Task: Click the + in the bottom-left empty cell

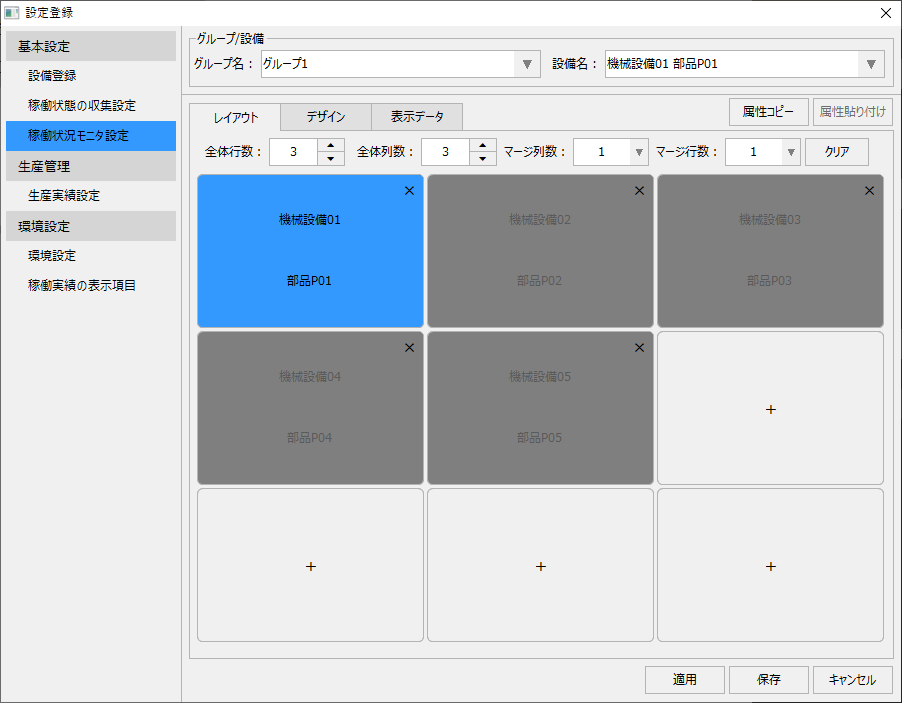Action: pyautogui.click(x=310, y=565)
